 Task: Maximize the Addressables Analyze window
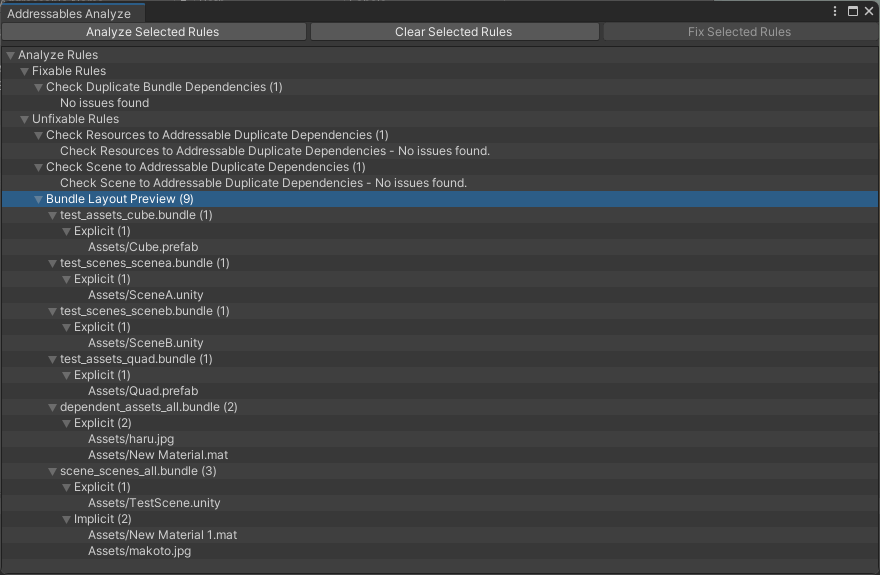point(852,11)
